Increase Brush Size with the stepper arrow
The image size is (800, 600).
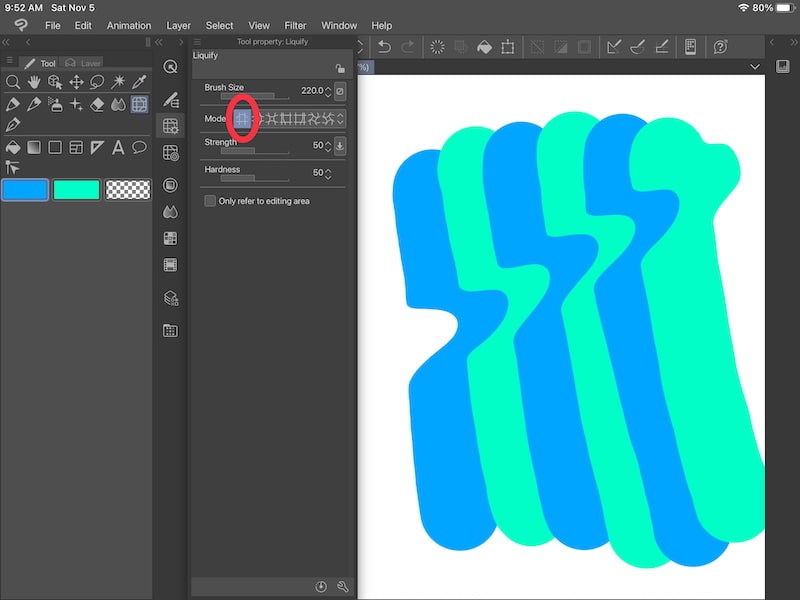pyautogui.click(x=328, y=87)
